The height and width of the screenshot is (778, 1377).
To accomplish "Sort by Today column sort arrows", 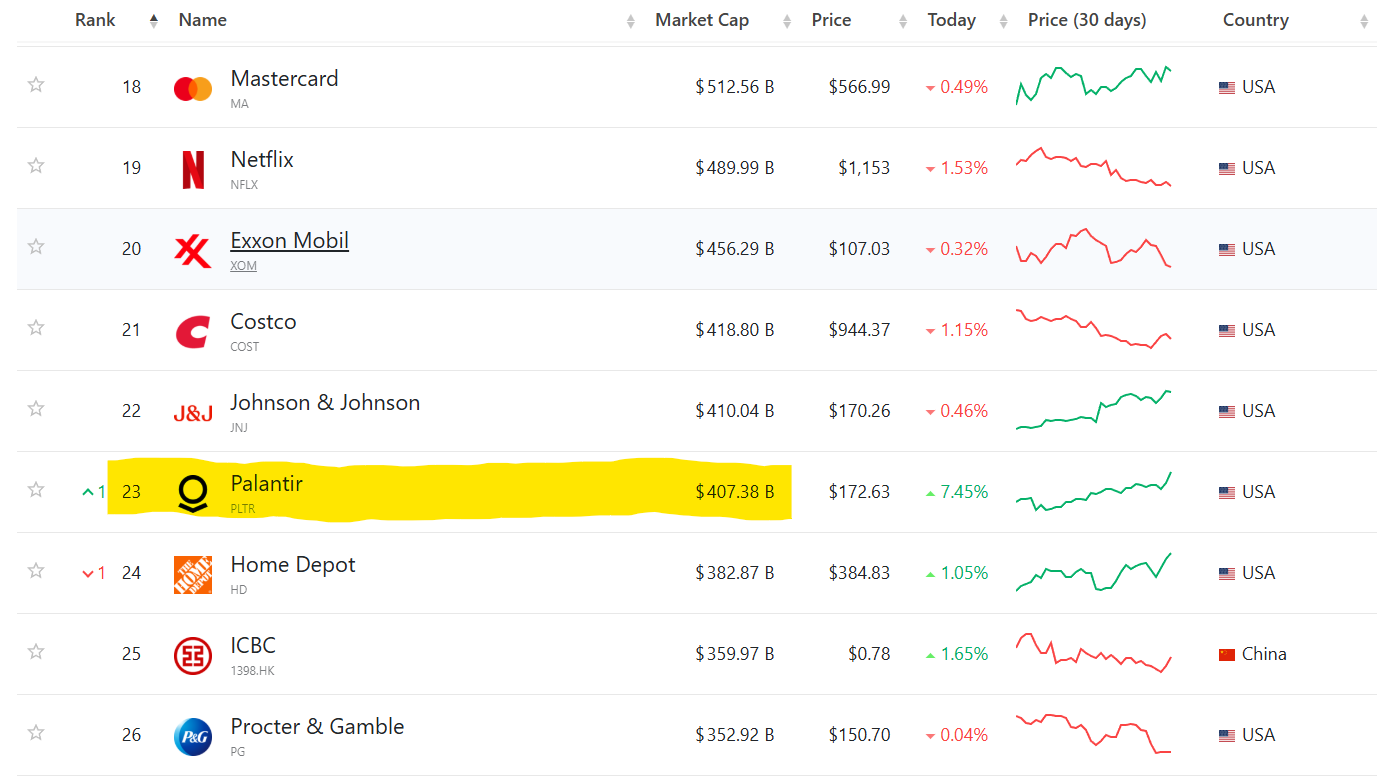I will [1003, 21].
